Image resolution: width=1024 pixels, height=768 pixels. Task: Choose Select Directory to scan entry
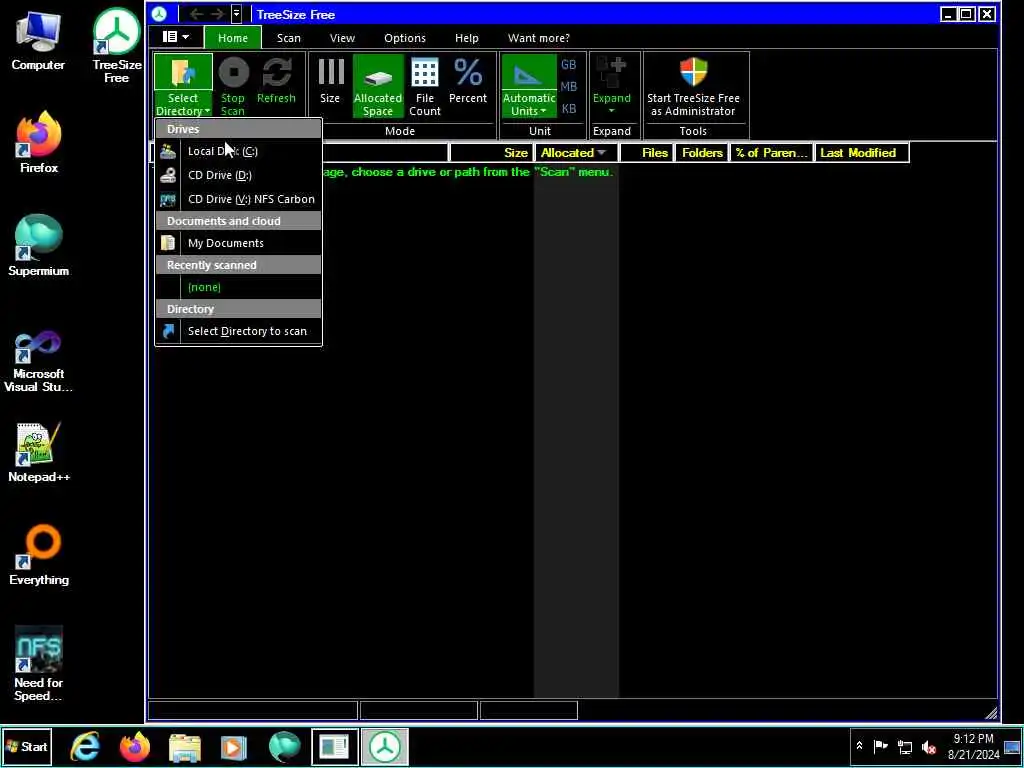238,331
